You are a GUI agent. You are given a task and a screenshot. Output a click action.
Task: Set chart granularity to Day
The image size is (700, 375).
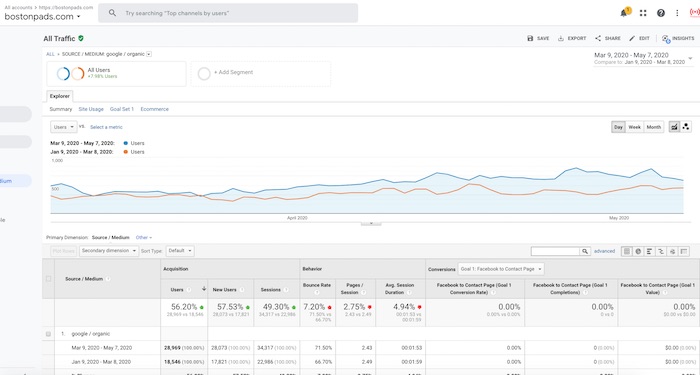click(618, 127)
